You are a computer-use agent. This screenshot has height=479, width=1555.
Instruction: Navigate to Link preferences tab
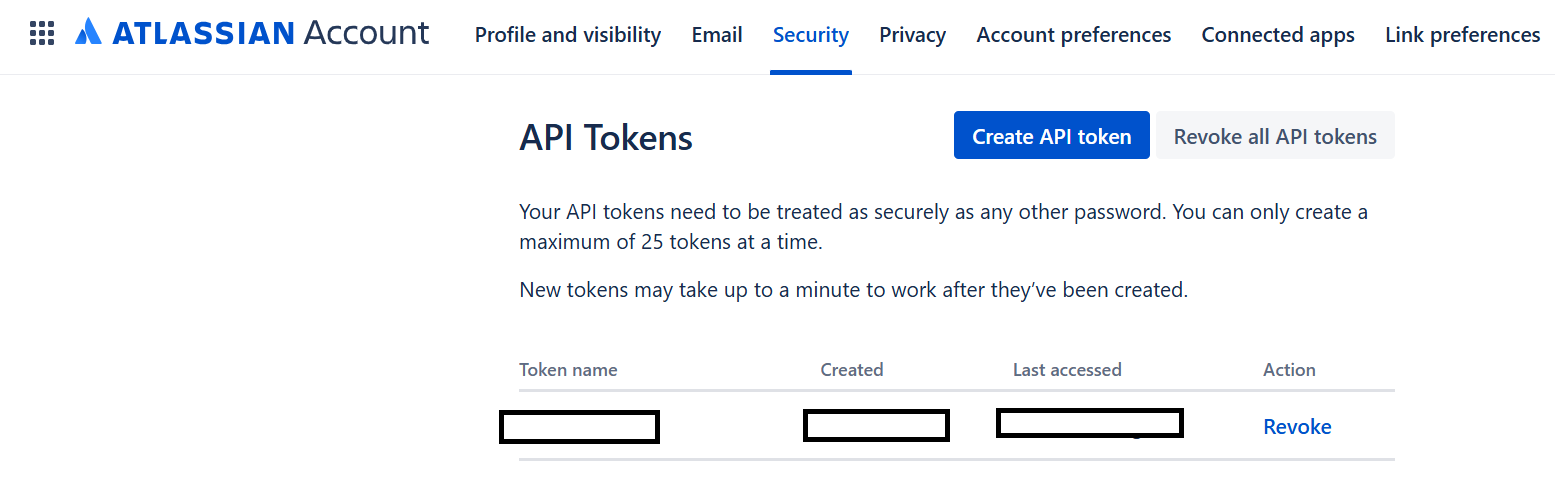point(1462,35)
